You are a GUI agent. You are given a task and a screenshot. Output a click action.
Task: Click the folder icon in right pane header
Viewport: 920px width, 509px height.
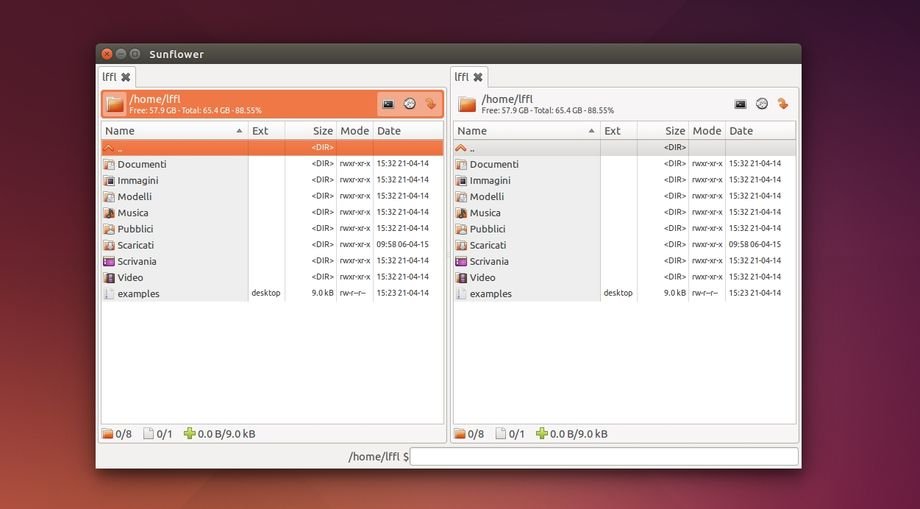(467, 104)
